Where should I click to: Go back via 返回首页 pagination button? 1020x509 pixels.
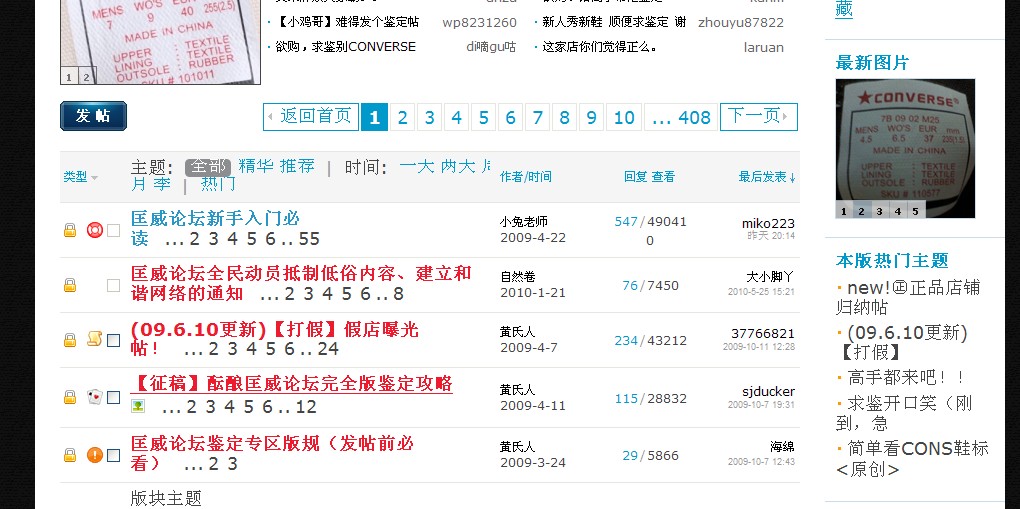[311, 117]
